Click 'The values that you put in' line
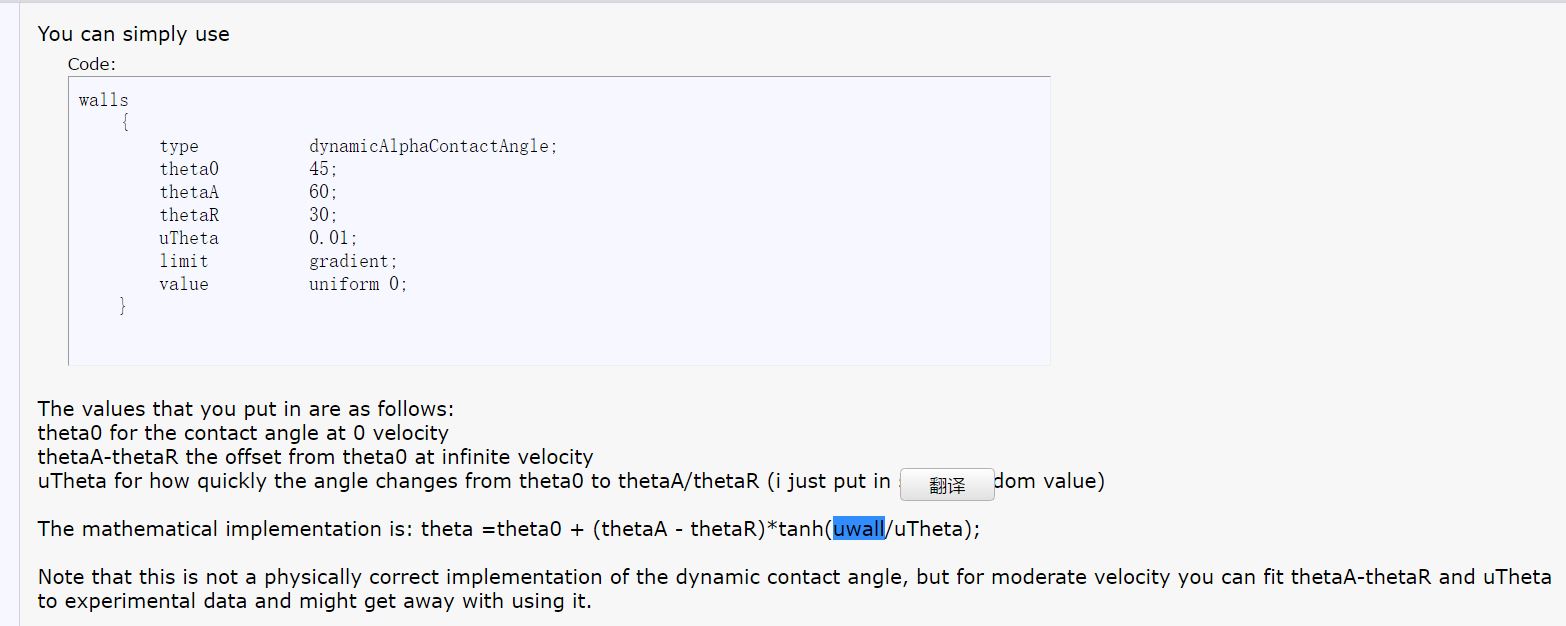 pyautogui.click(x=245, y=409)
